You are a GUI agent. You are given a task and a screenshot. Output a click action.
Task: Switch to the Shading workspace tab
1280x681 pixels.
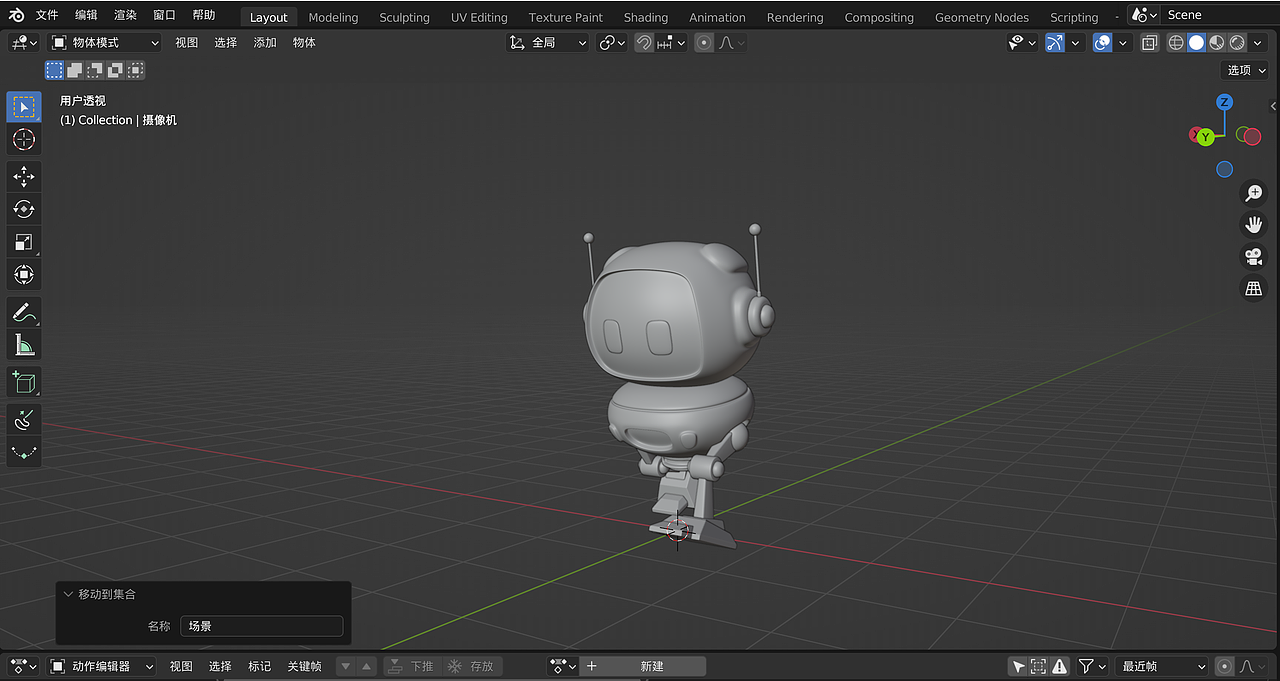click(645, 16)
